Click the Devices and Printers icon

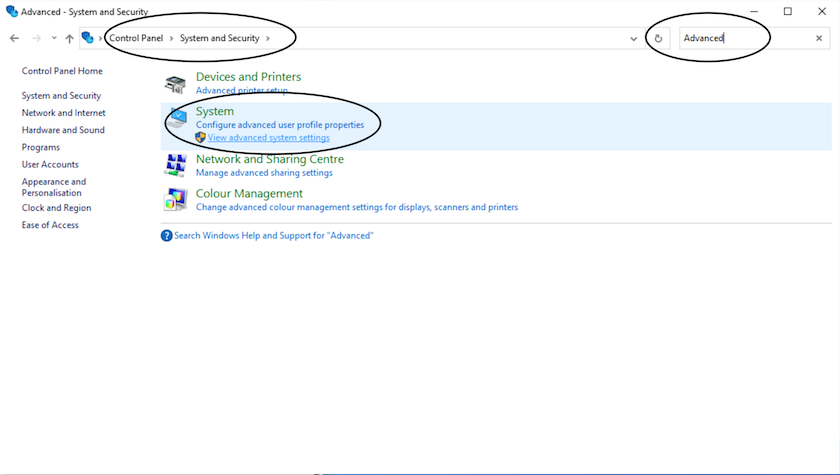pyautogui.click(x=176, y=83)
